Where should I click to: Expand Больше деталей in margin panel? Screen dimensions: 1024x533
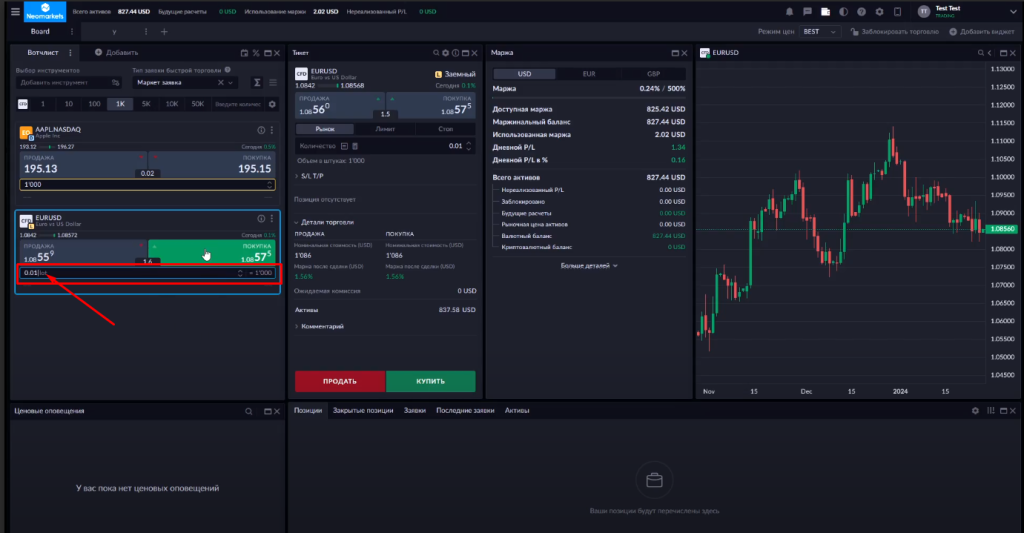[589, 266]
